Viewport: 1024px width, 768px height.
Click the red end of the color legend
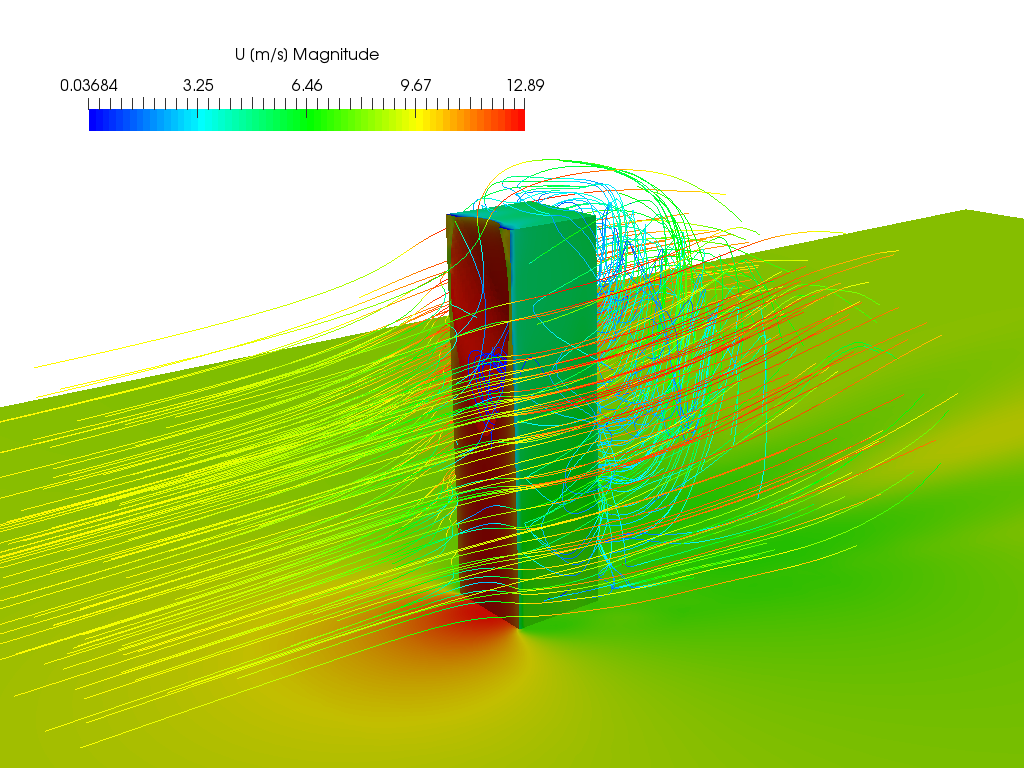click(517, 120)
